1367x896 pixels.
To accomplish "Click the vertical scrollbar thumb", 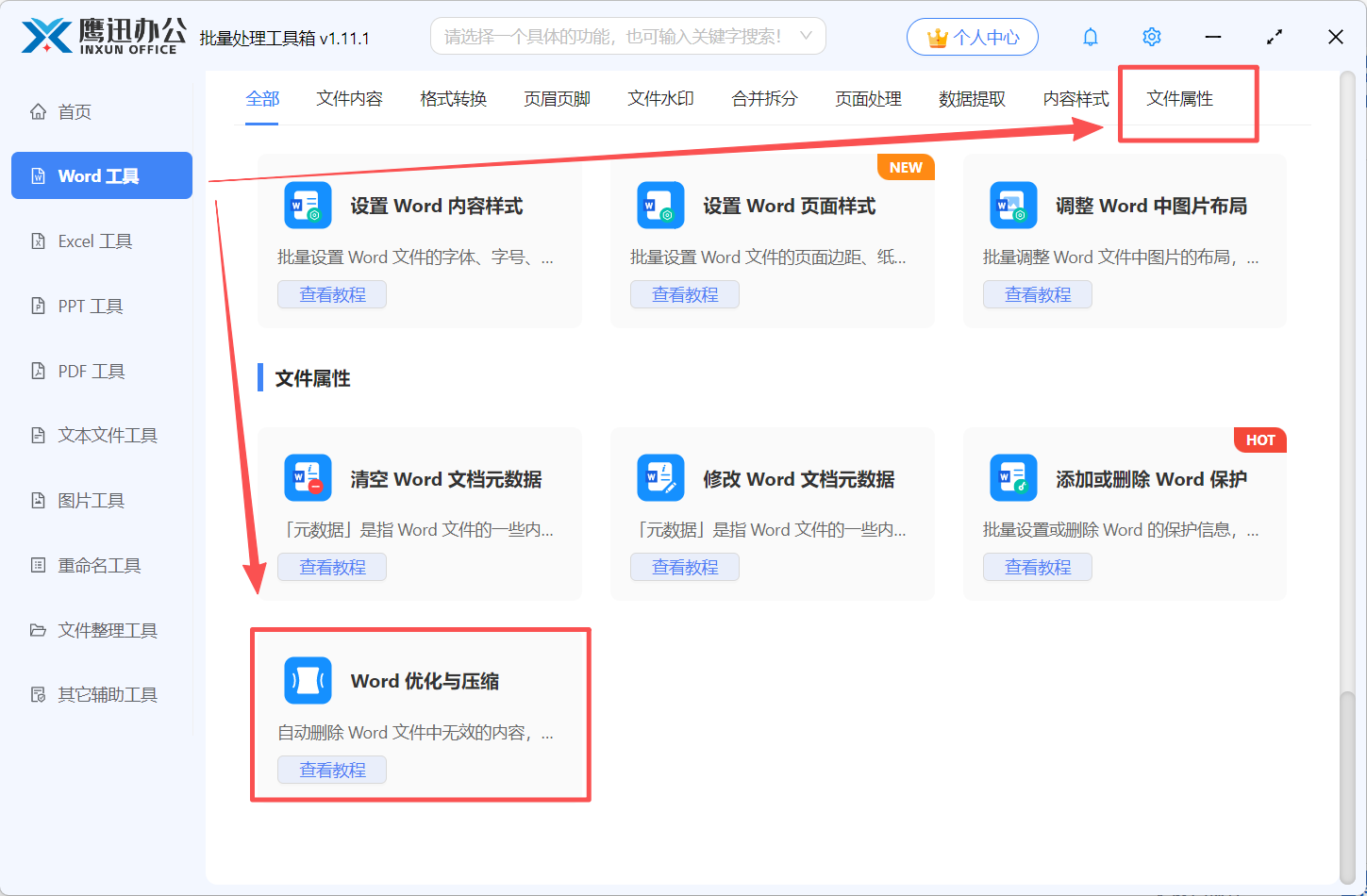I will point(1347,788).
